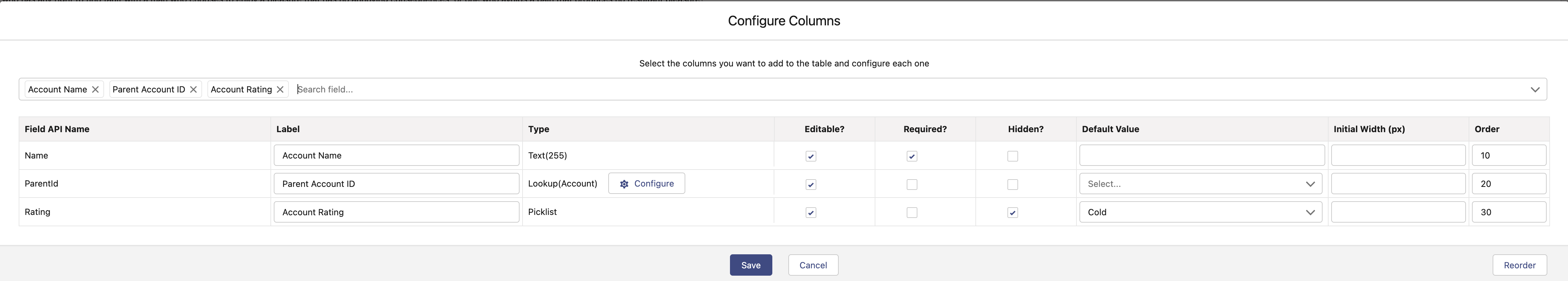The width and height of the screenshot is (1568, 281).
Task: Click the gear icon for ParentId lookup
Action: (x=624, y=184)
